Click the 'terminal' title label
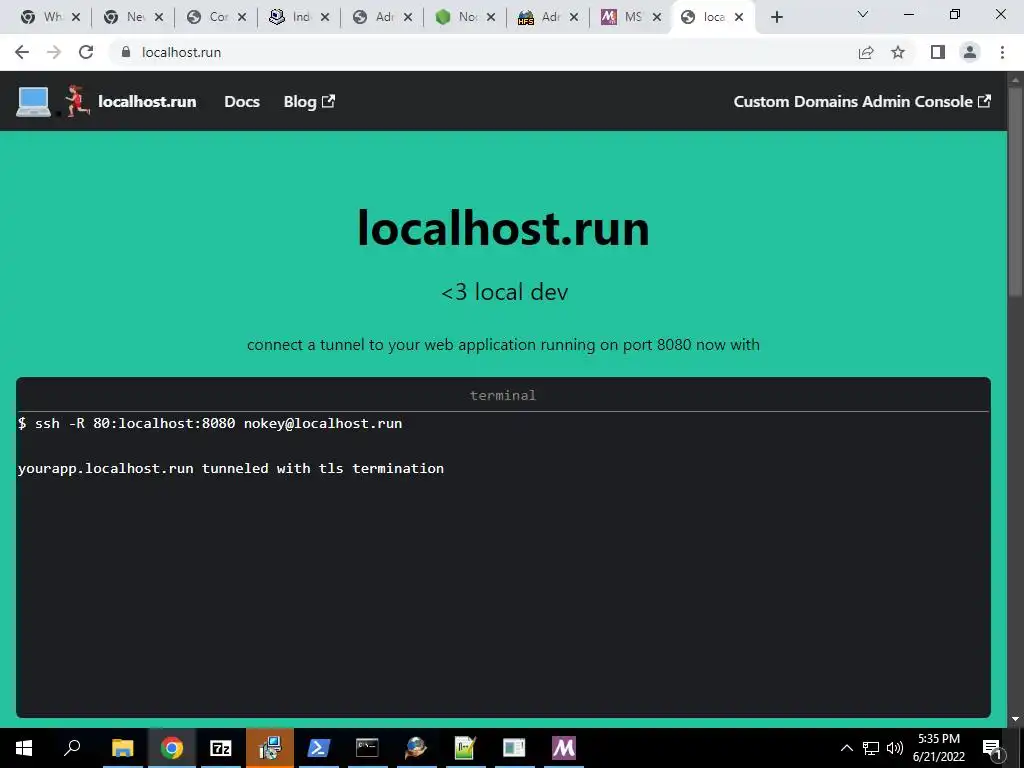This screenshot has width=1024, height=768. pos(503,395)
